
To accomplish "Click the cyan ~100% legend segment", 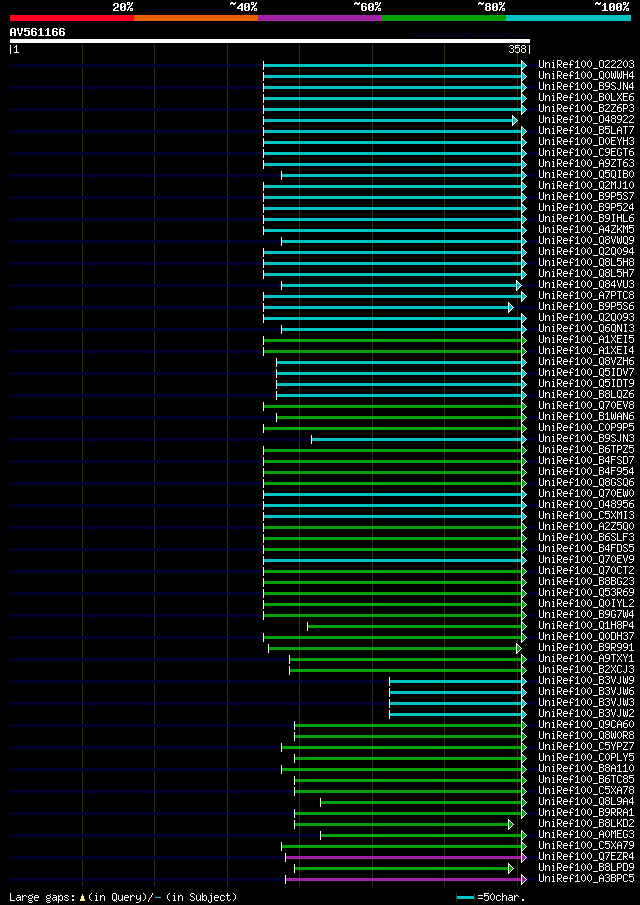I will (x=568, y=18).
